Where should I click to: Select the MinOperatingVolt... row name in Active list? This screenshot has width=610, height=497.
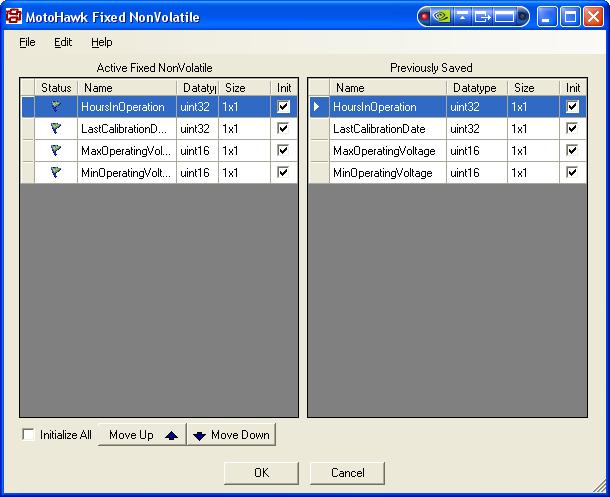click(x=126, y=173)
